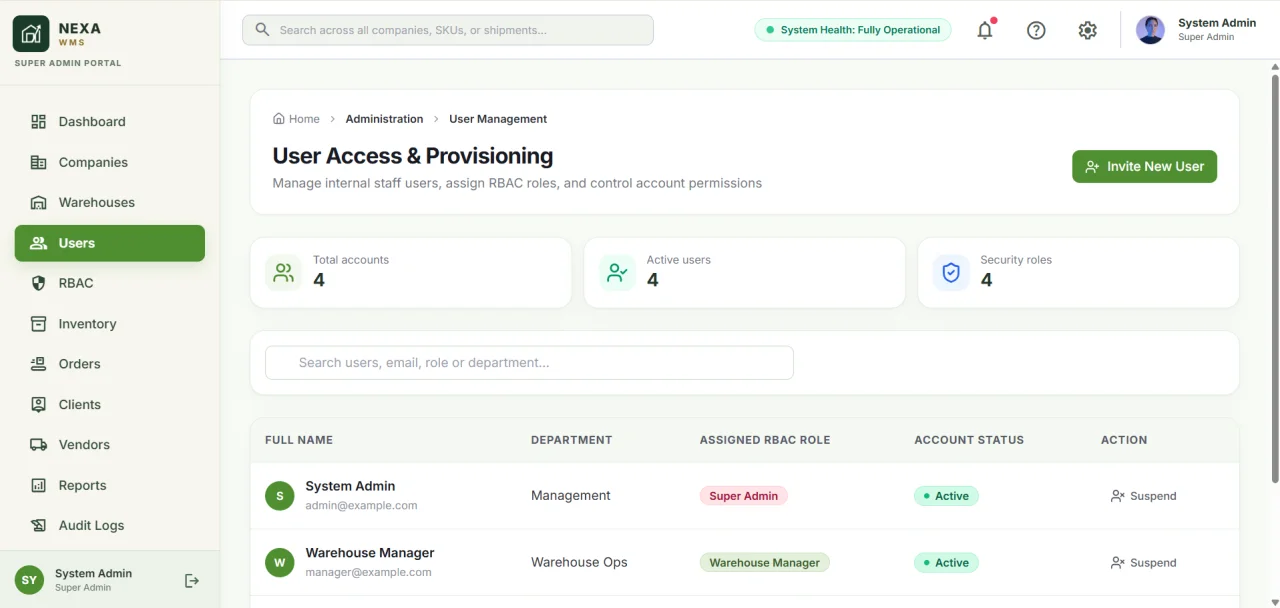1280x608 pixels.
Task: Click the Dashboard grid icon
Action: coord(39,122)
